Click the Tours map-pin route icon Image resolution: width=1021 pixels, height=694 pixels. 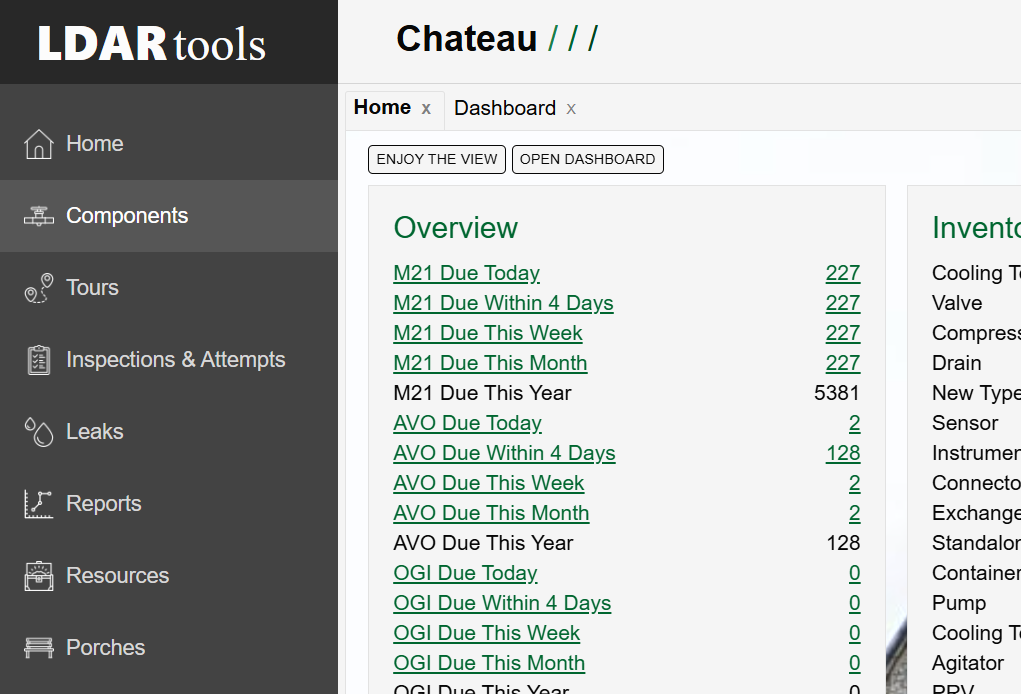[x=38, y=288]
